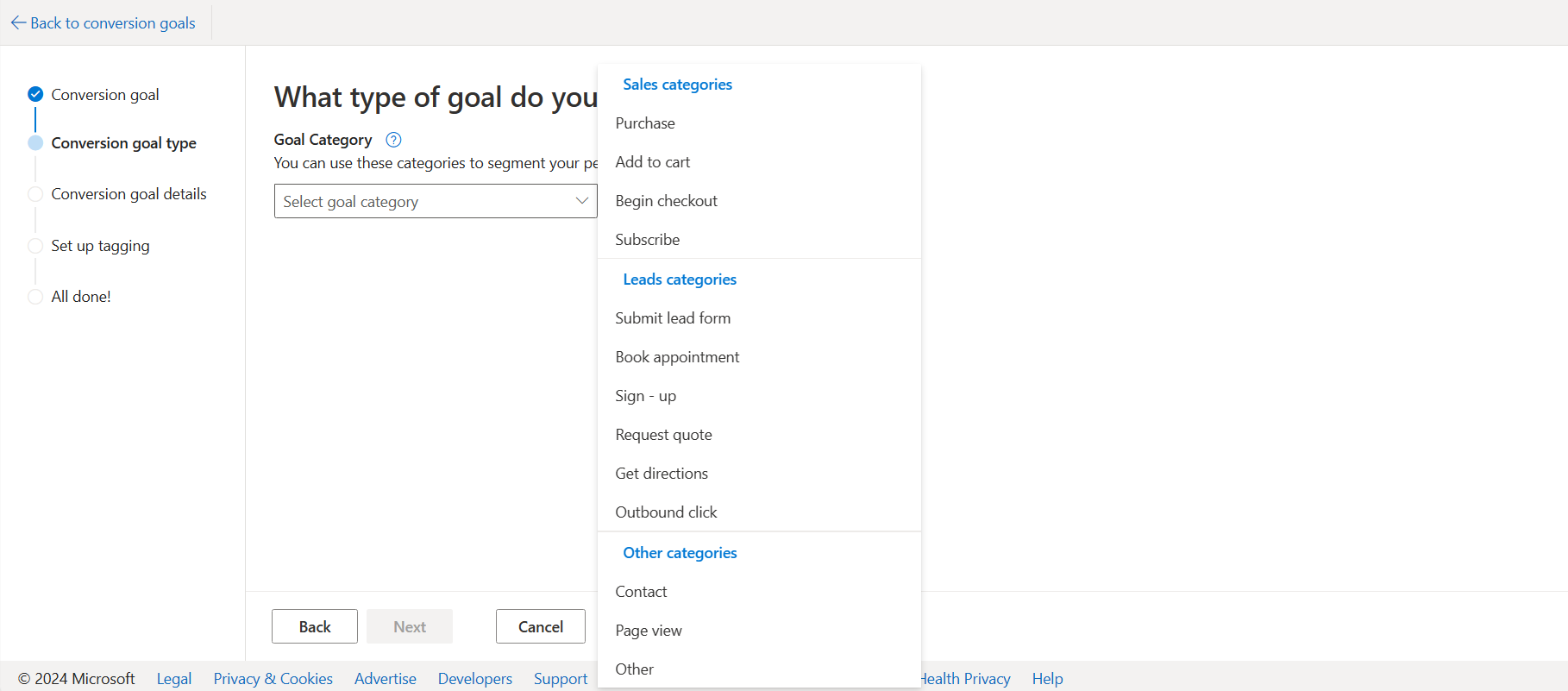Pick Outbound click category
The width and height of the screenshot is (1568, 691).
click(759, 512)
